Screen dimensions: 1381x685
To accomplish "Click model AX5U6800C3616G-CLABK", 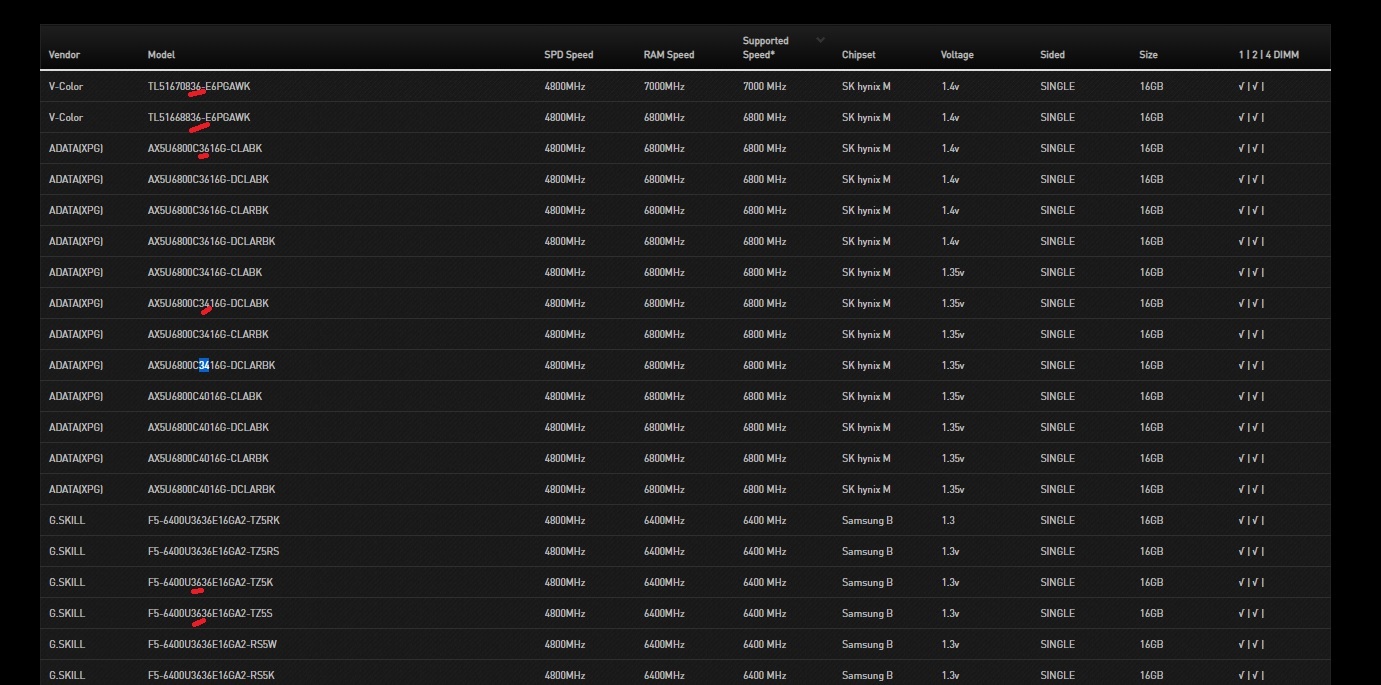I will (x=205, y=149).
